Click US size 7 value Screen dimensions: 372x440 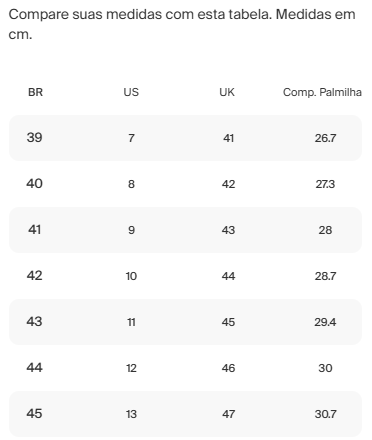coord(131,138)
